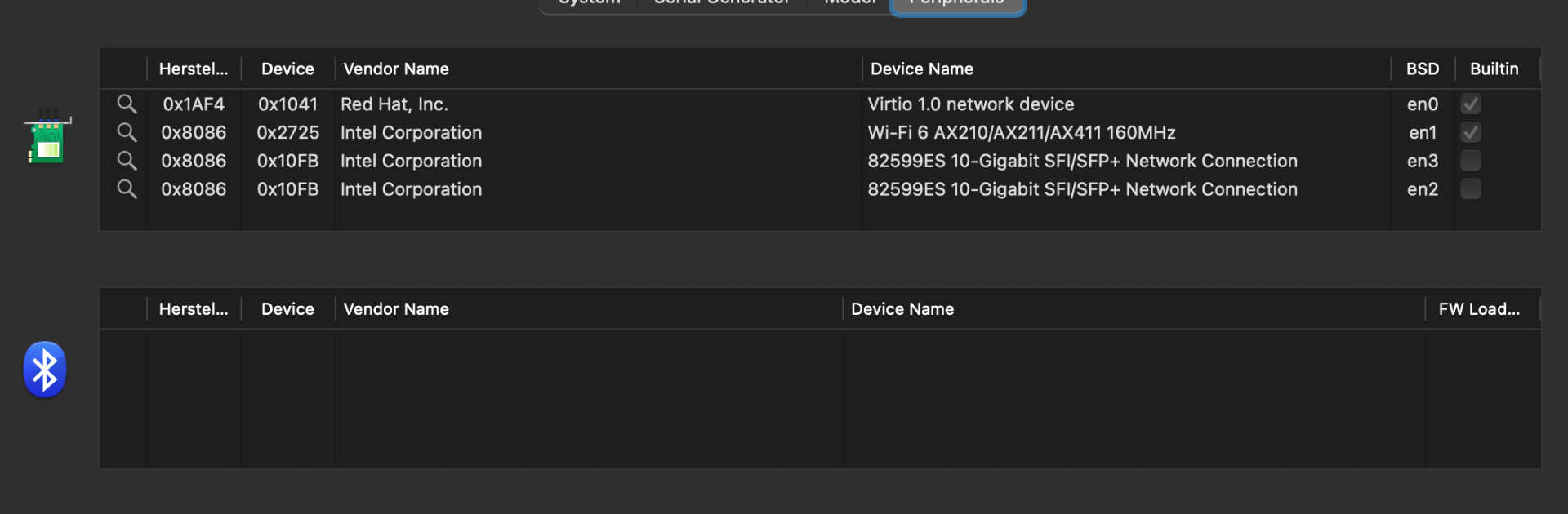Click the green network card icon
The height and width of the screenshot is (514, 1568).
[47, 139]
